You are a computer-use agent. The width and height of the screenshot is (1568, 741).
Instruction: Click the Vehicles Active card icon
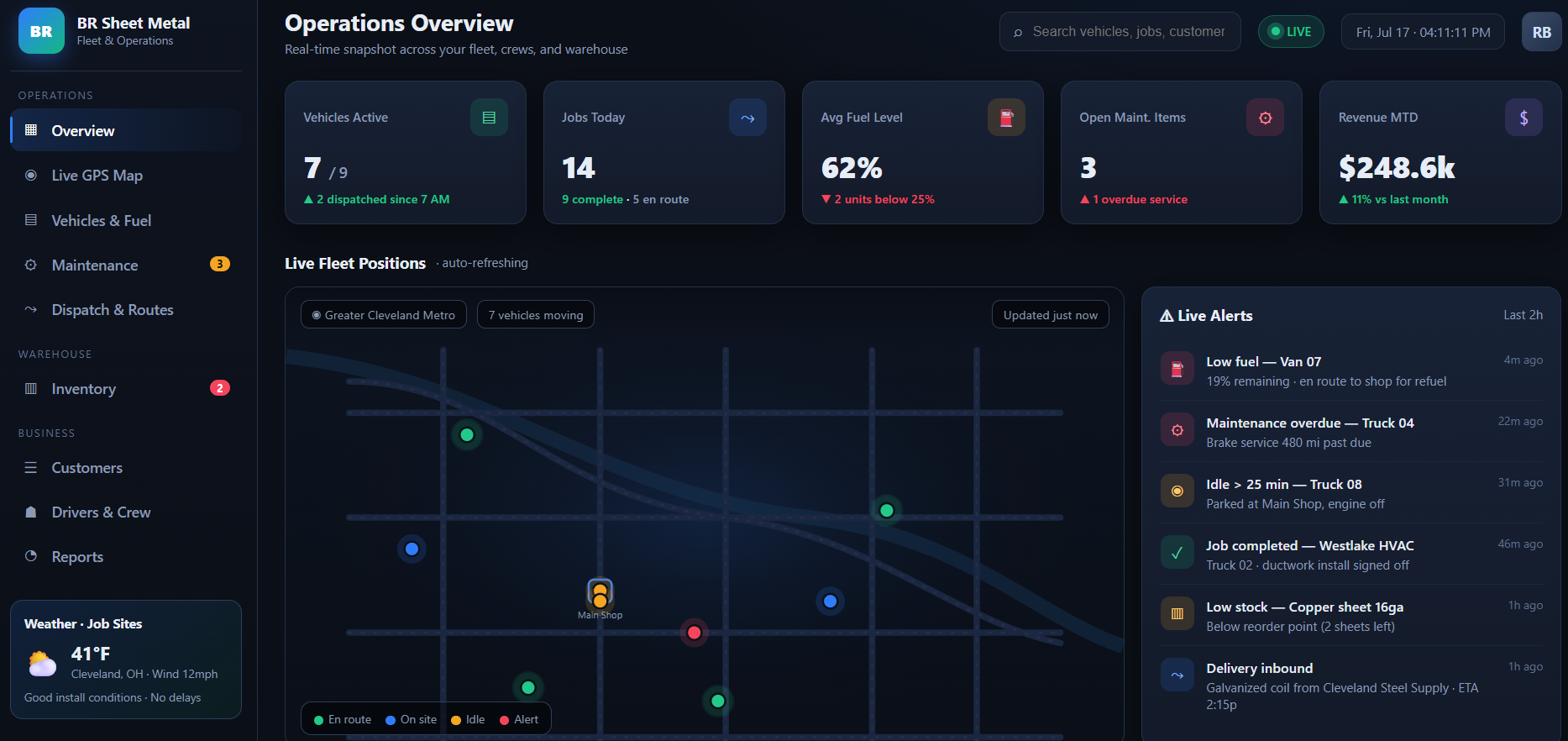tap(489, 118)
